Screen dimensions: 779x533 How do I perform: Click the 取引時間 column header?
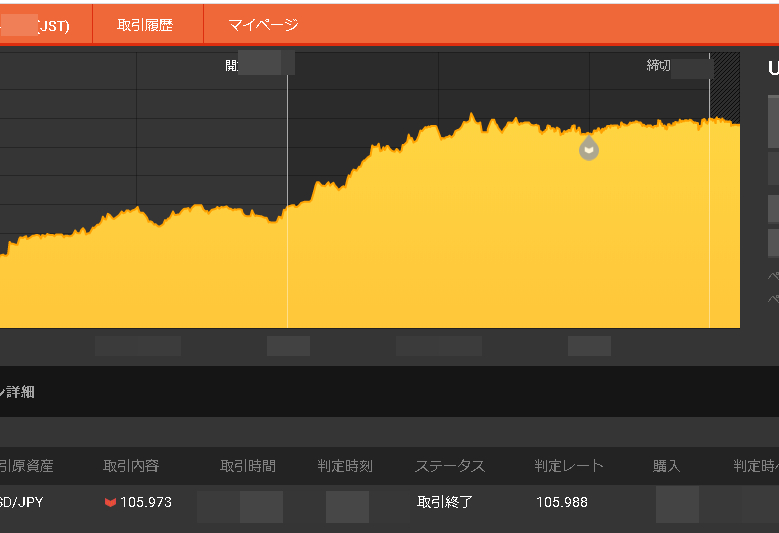[248, 466]
